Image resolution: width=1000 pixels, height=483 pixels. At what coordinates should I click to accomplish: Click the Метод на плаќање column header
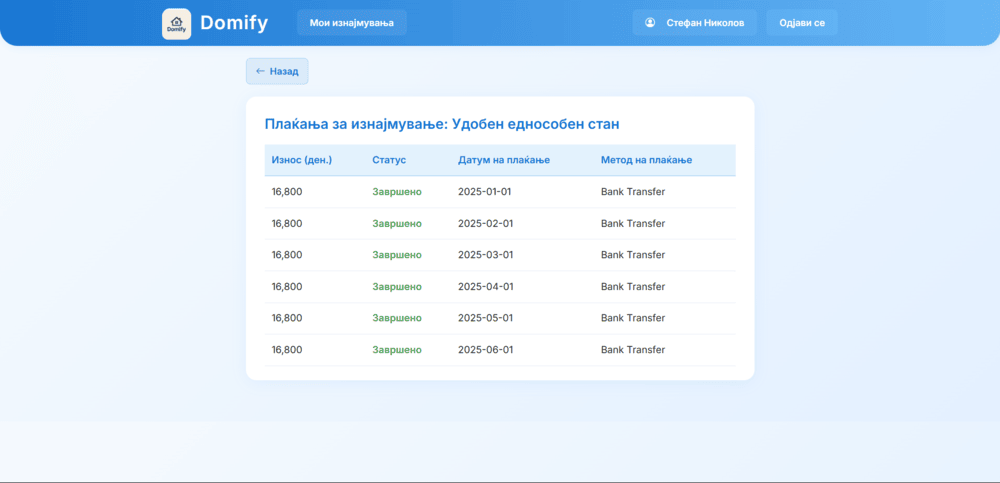click(646, 160)
